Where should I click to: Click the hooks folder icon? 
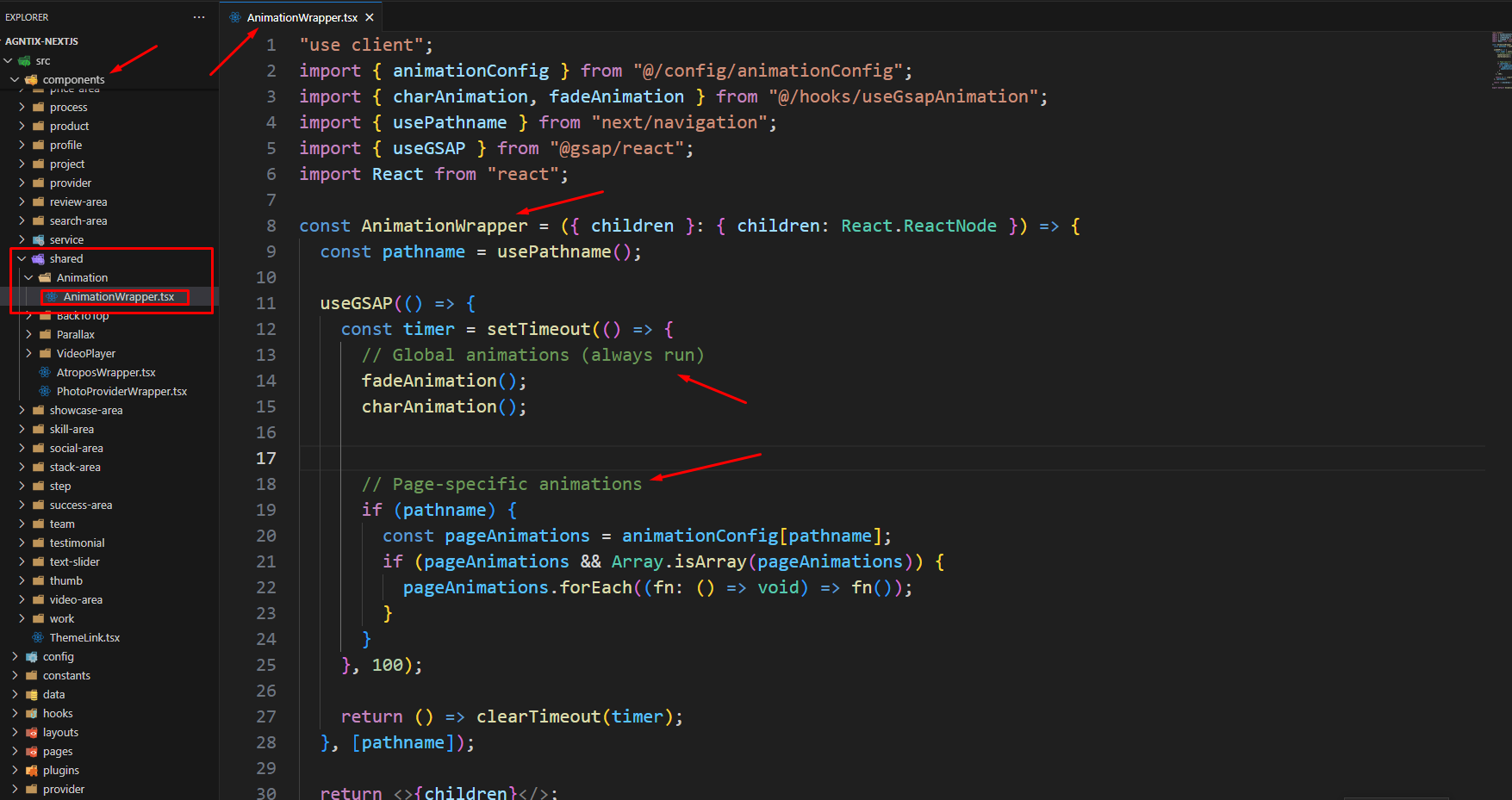tap(32, 714)
